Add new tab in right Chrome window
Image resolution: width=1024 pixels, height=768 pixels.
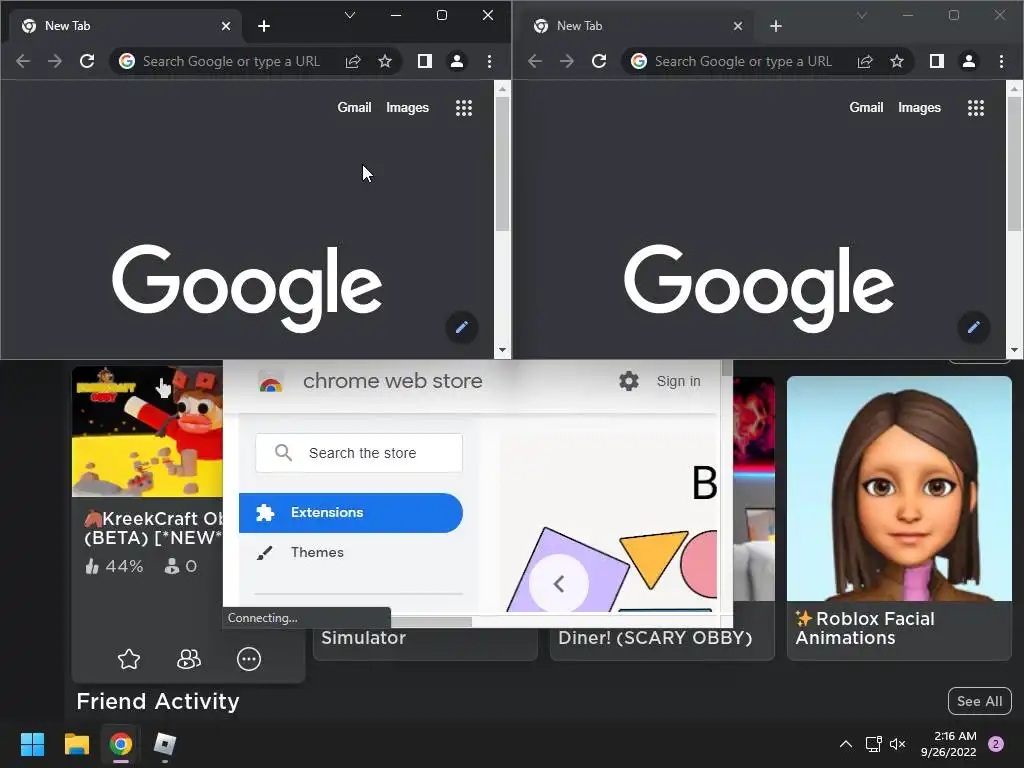776,26
